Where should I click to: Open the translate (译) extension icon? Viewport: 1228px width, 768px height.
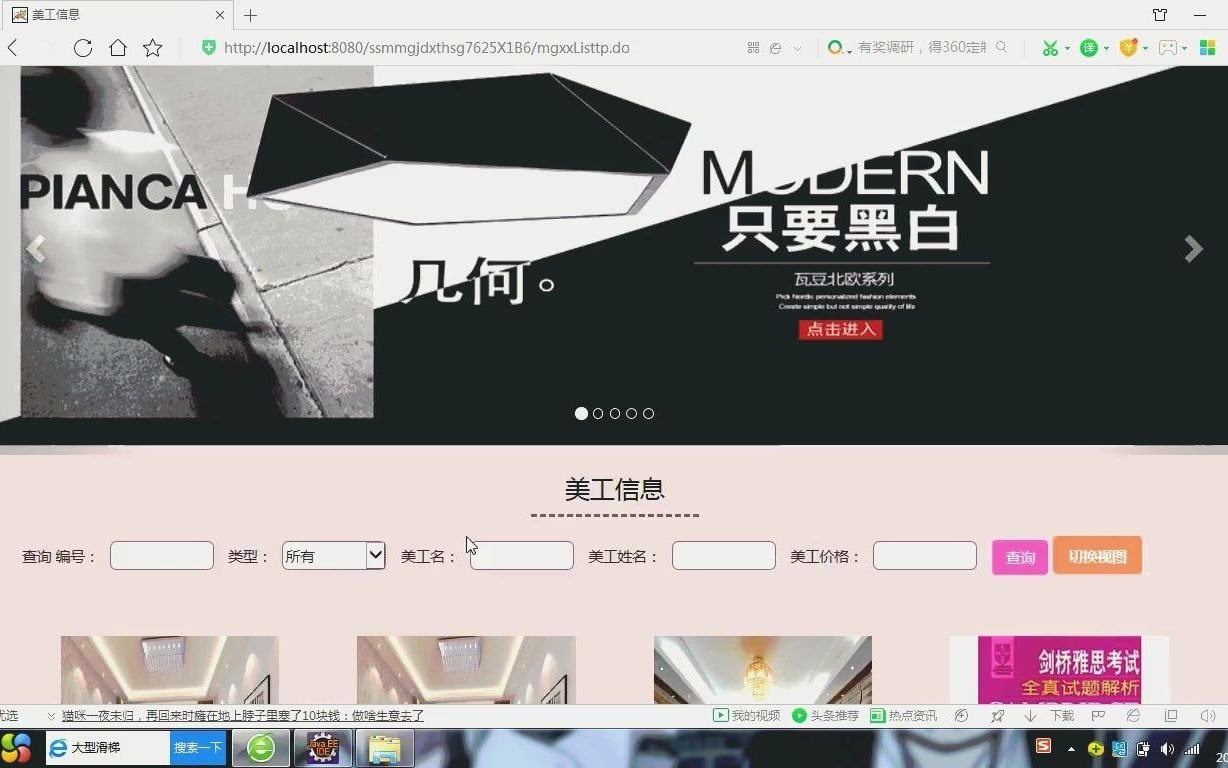(1089, 47)
